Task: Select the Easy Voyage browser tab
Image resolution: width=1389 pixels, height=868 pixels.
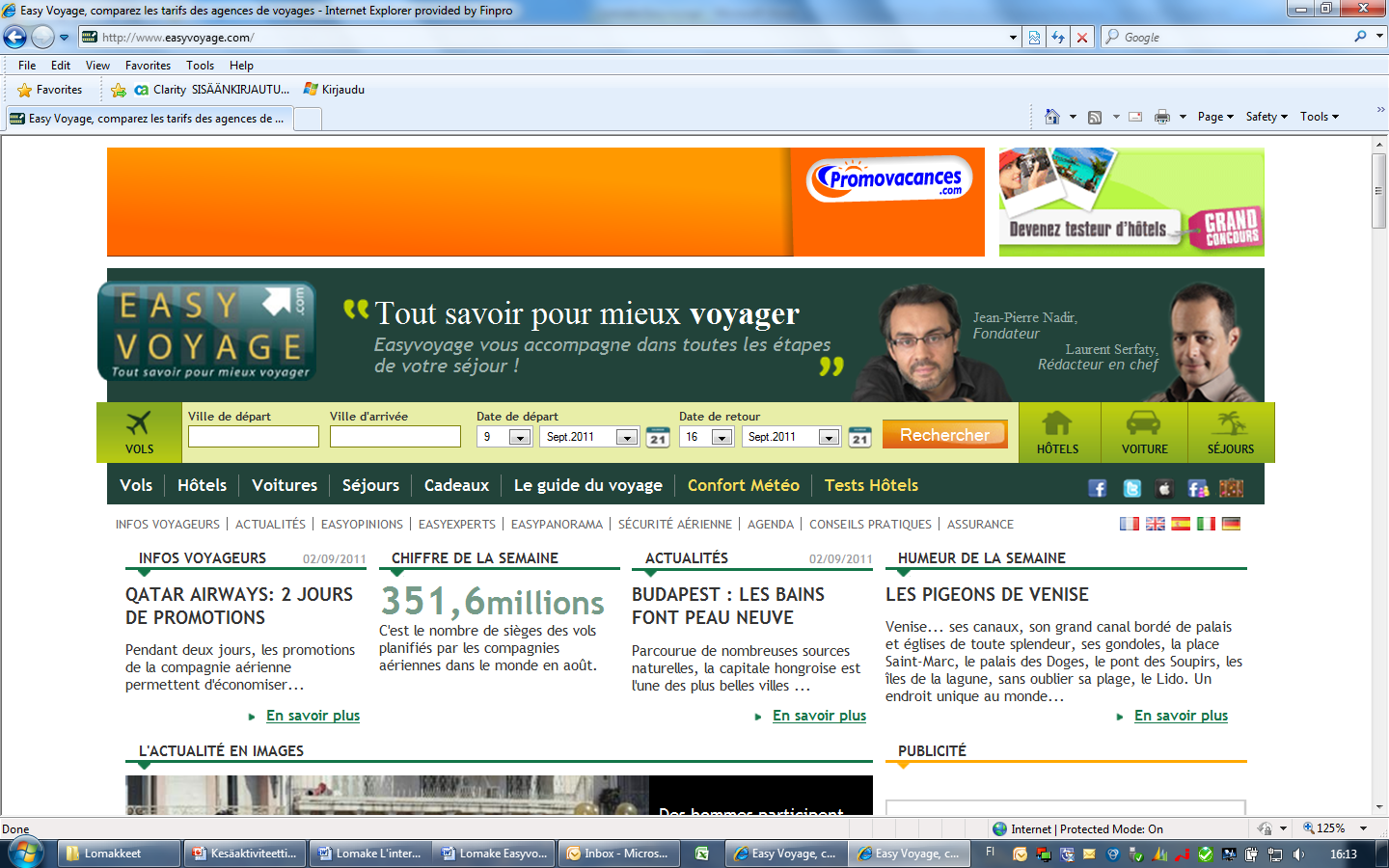Action: coord(148,119)
